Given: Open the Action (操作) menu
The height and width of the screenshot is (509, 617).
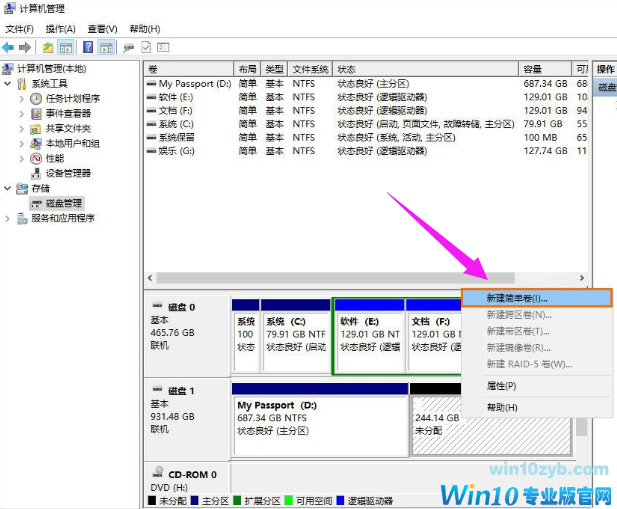Looking at the screenshot, I should [60, 29].
